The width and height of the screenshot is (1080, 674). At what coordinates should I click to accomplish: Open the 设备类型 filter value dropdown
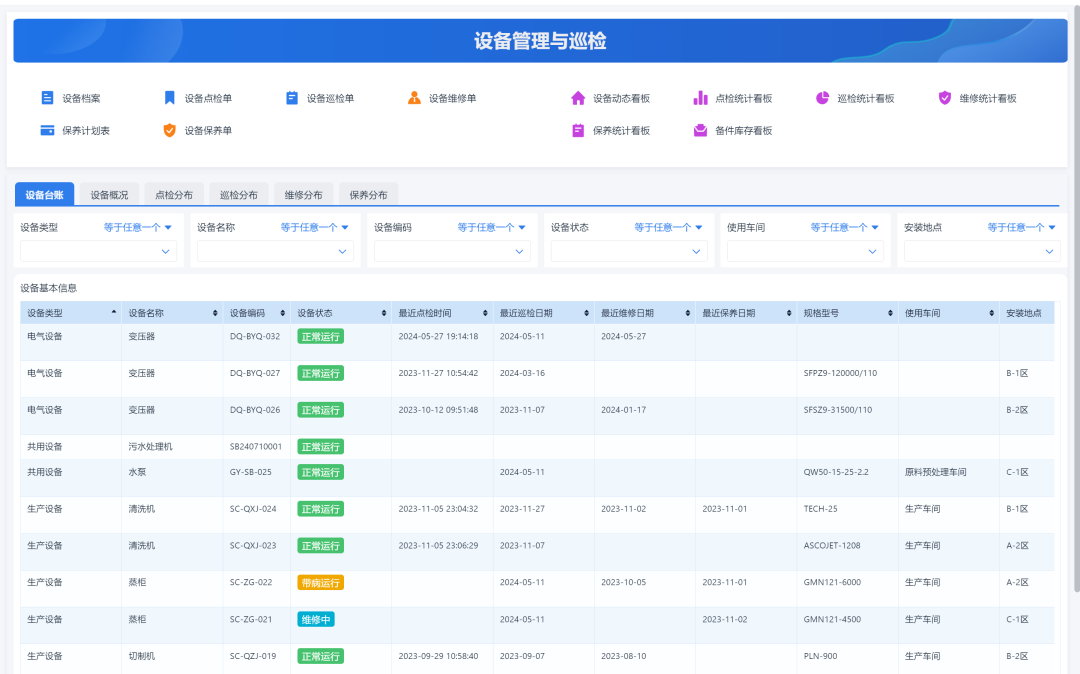pyautogui.click(x=97, y=251)
